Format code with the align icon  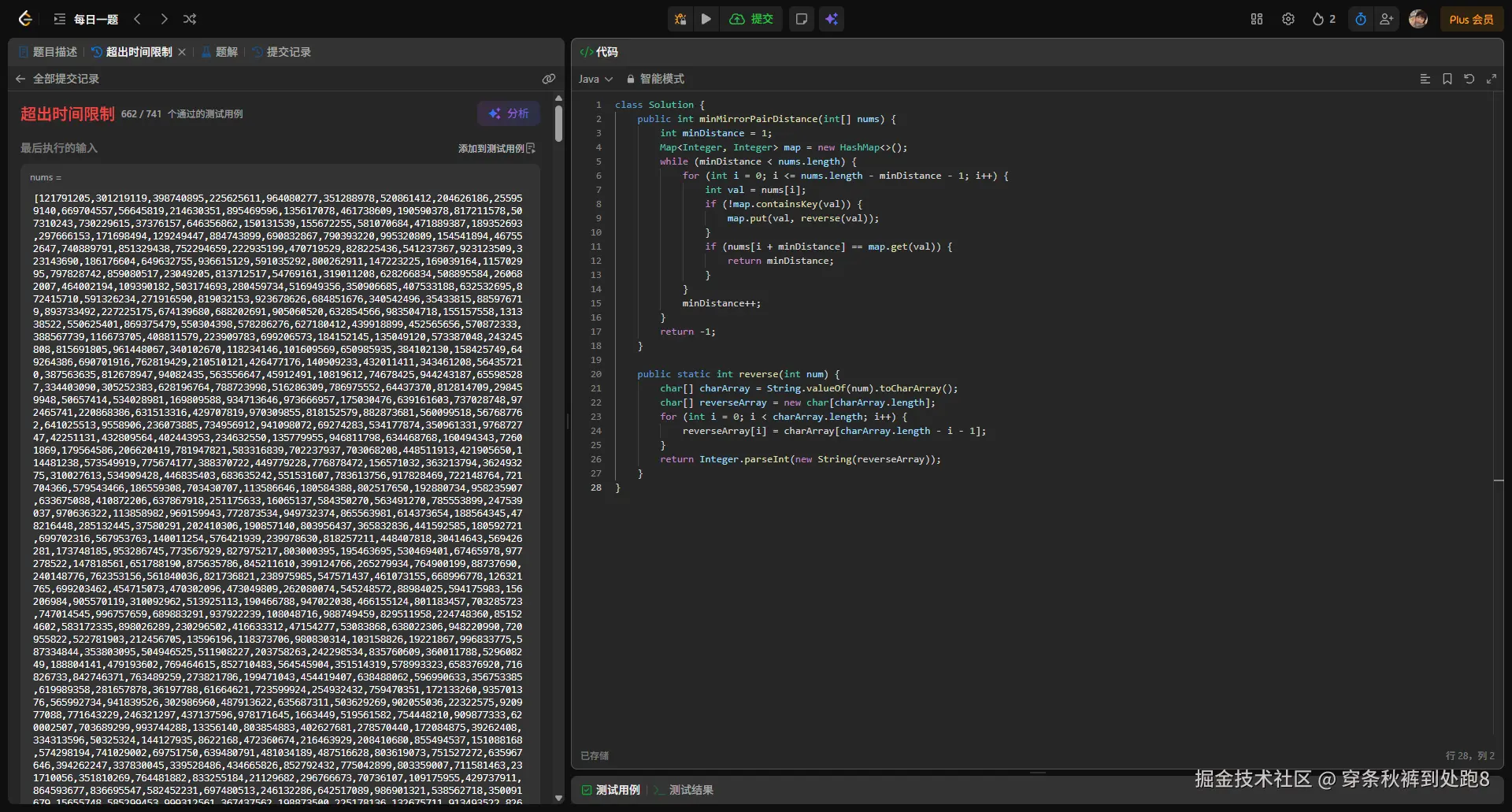coord(1425,79)
